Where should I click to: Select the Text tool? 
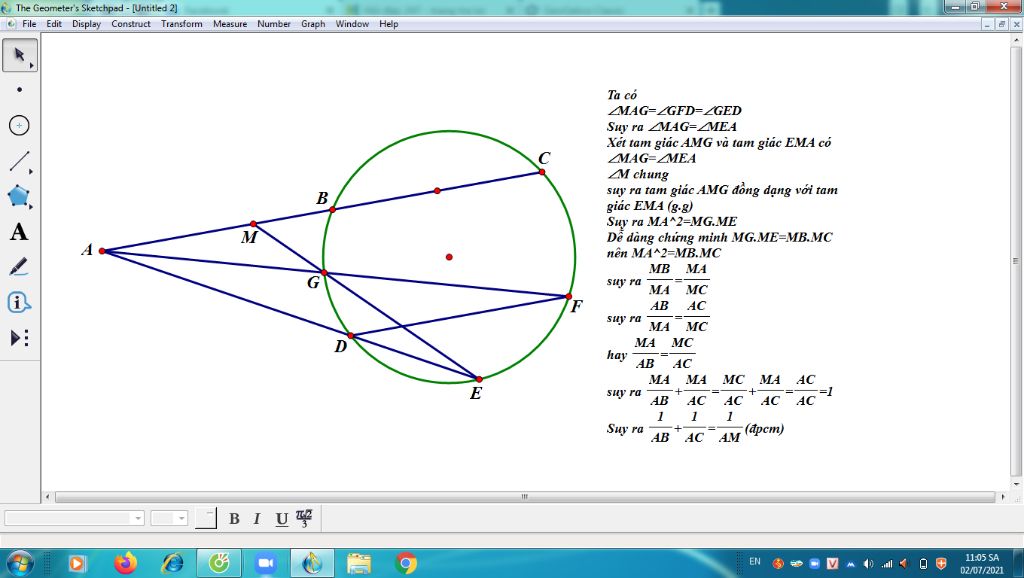20,232
